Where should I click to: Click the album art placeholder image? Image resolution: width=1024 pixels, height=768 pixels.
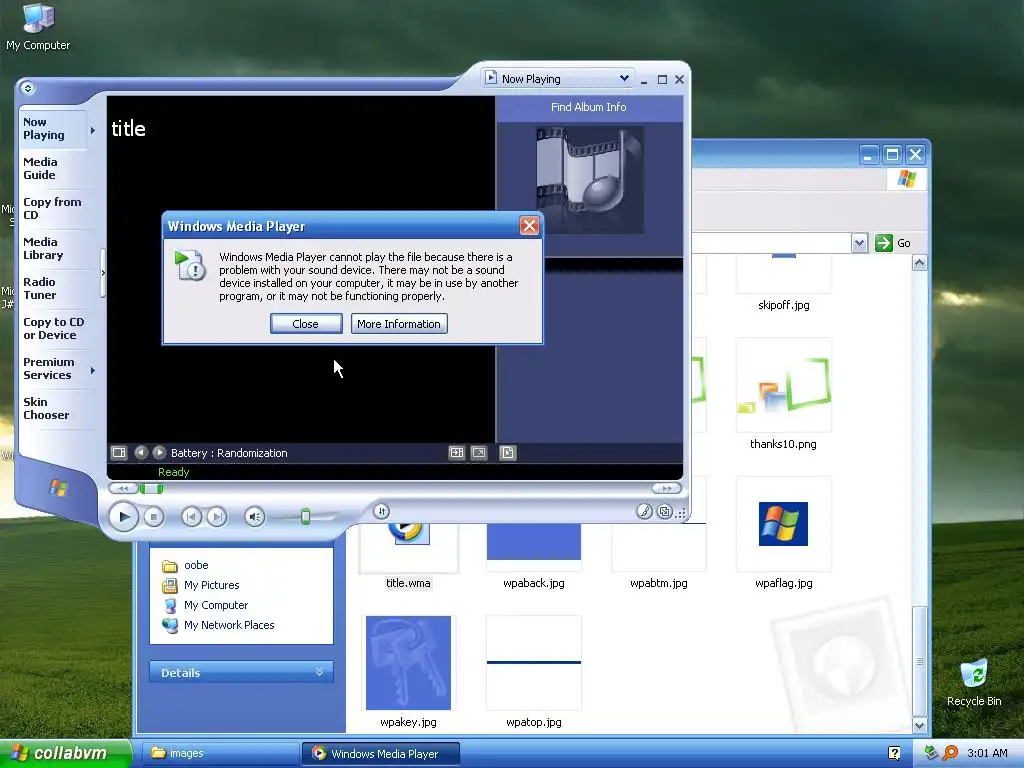tap(589, 180)
